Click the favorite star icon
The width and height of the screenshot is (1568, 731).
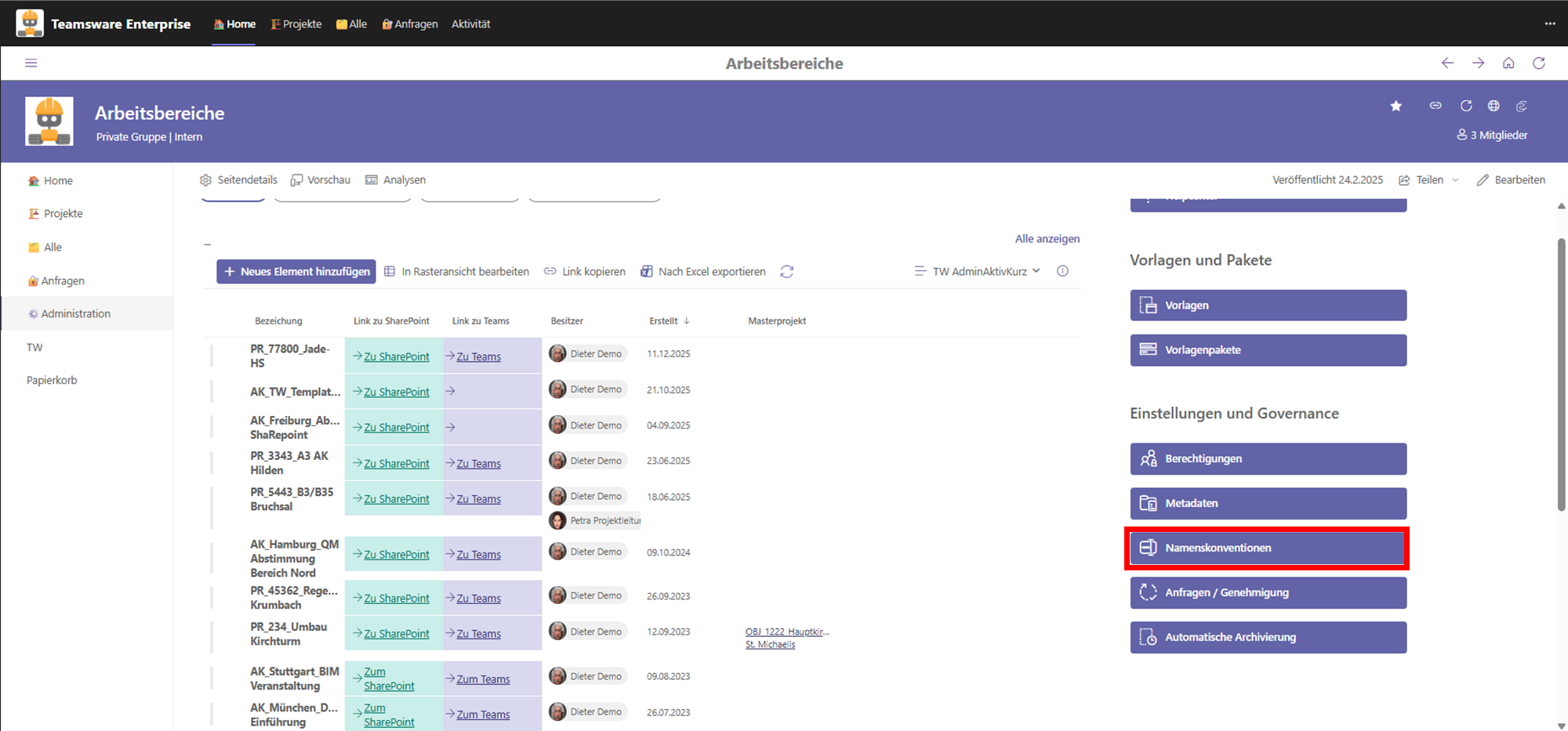[x=1396, y=106]
